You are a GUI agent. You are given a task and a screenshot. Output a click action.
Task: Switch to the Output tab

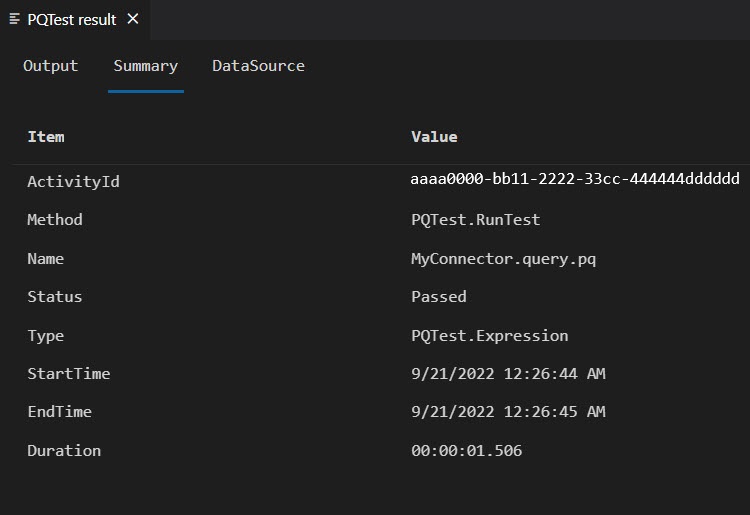pyautogui.click(x=50, y=66)
